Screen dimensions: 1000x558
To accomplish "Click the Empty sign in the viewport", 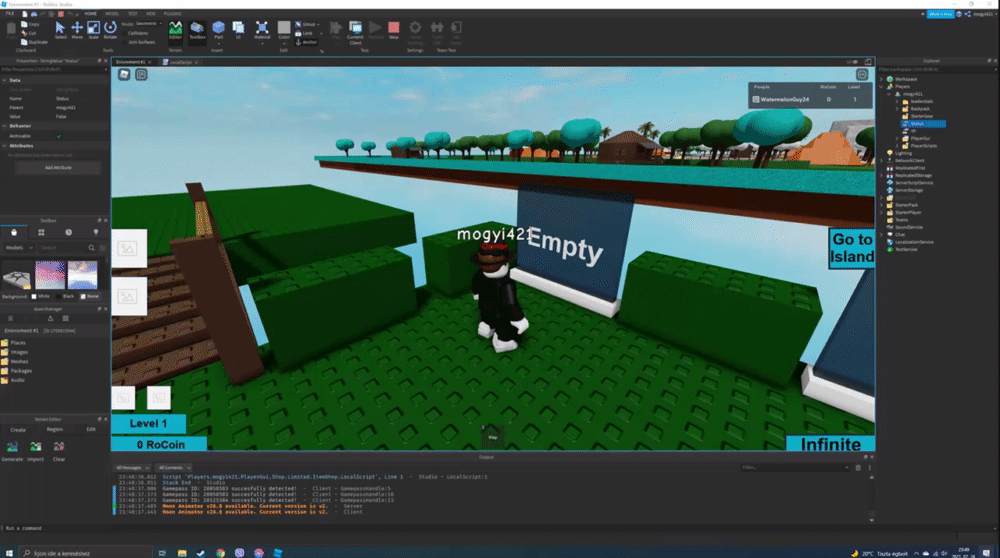I will [x=565, y=246].
